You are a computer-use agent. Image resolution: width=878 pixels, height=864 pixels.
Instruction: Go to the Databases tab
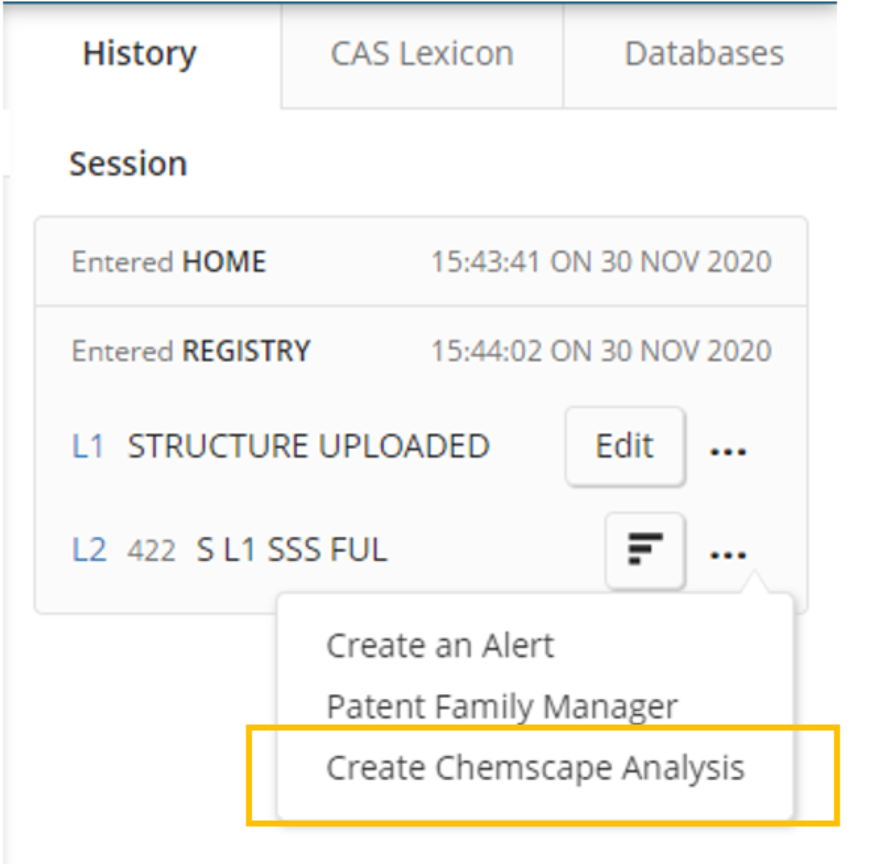(x=703, y=54)
